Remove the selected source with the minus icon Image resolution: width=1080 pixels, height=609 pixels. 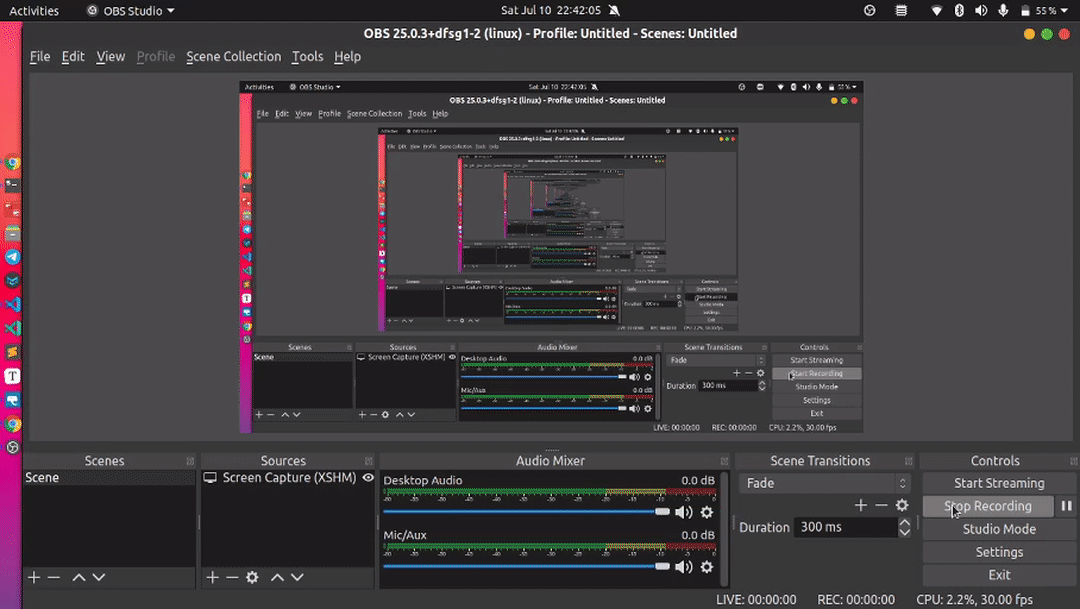click(232, 577)
